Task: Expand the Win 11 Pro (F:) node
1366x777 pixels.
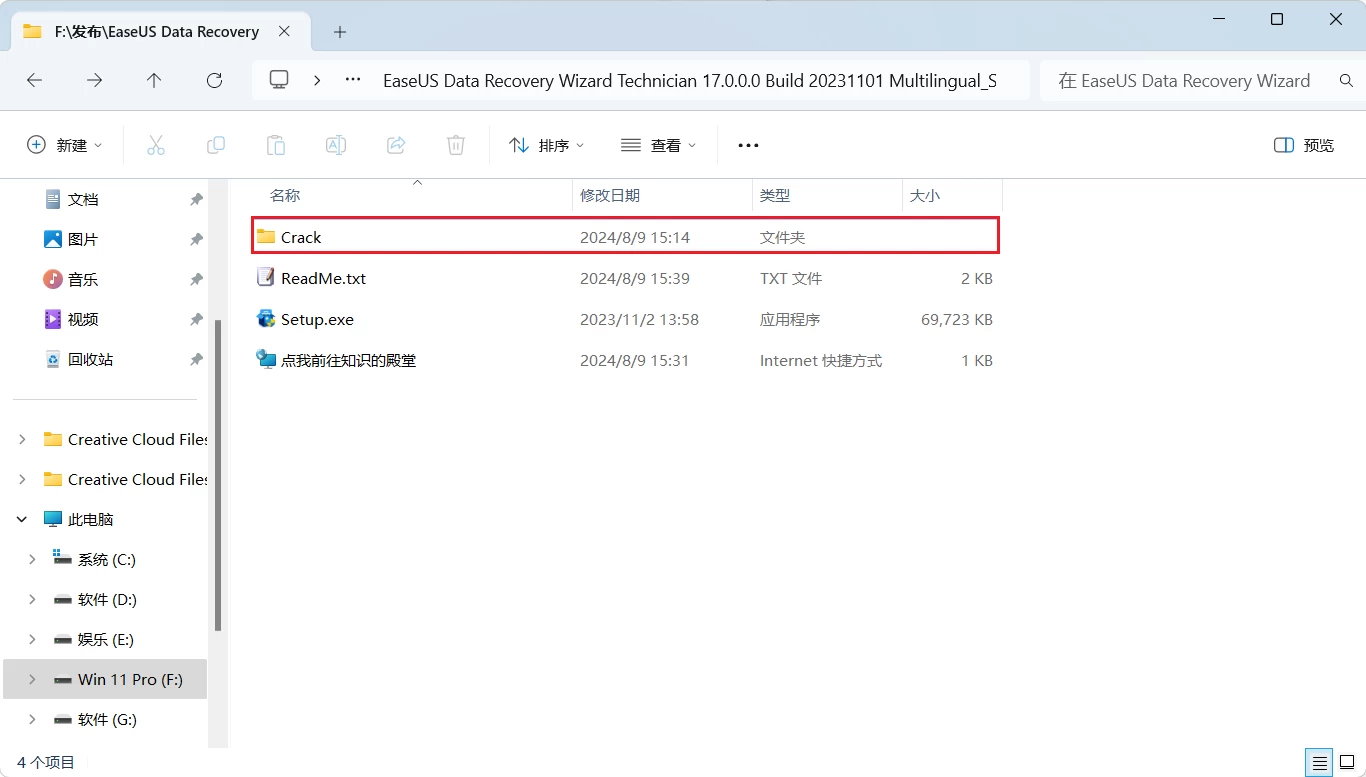Action: pos(32,679)
